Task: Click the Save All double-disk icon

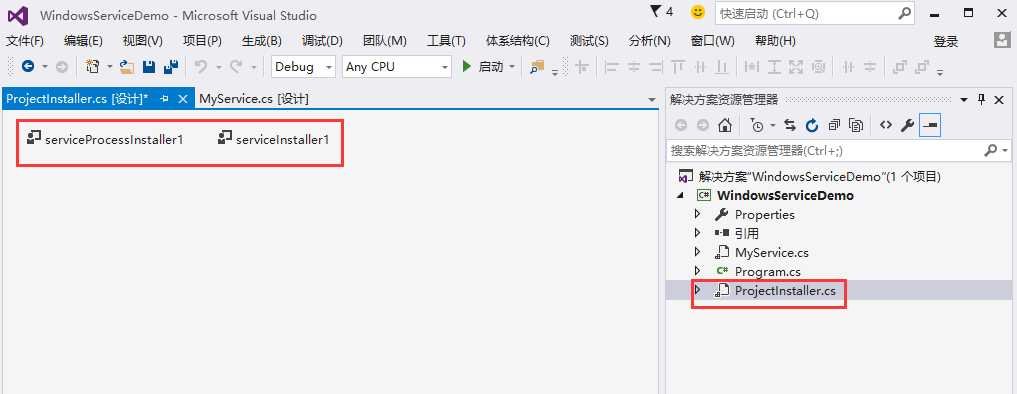Action: (x=171, y=66)
